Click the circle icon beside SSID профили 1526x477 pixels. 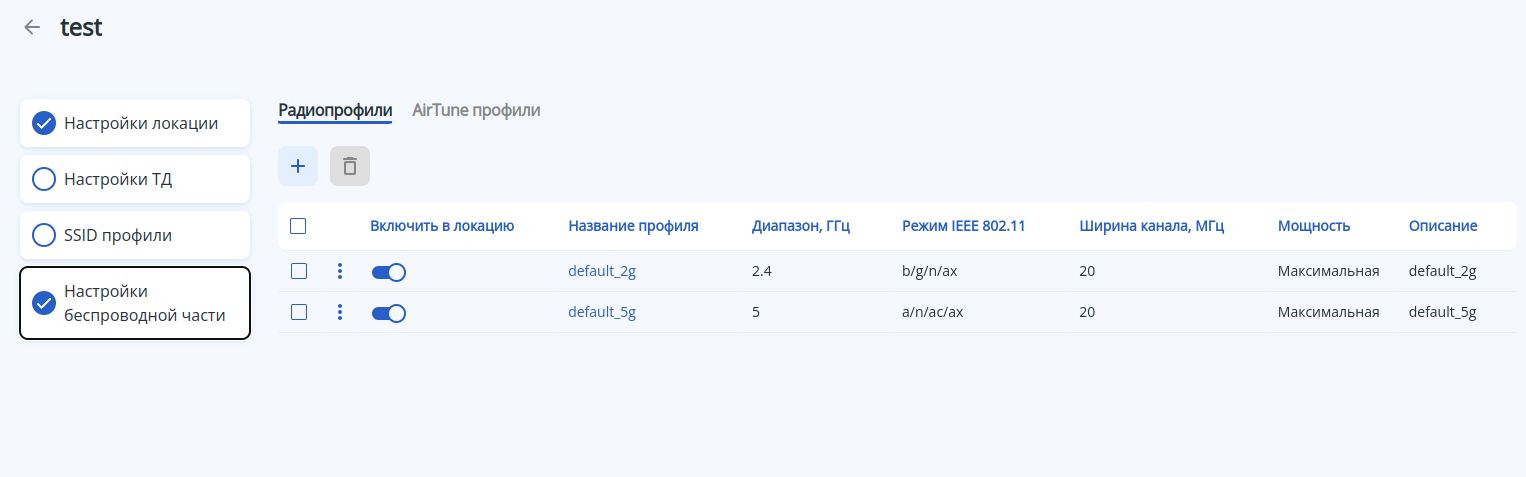pyautogui.click(x=44, y=235)
